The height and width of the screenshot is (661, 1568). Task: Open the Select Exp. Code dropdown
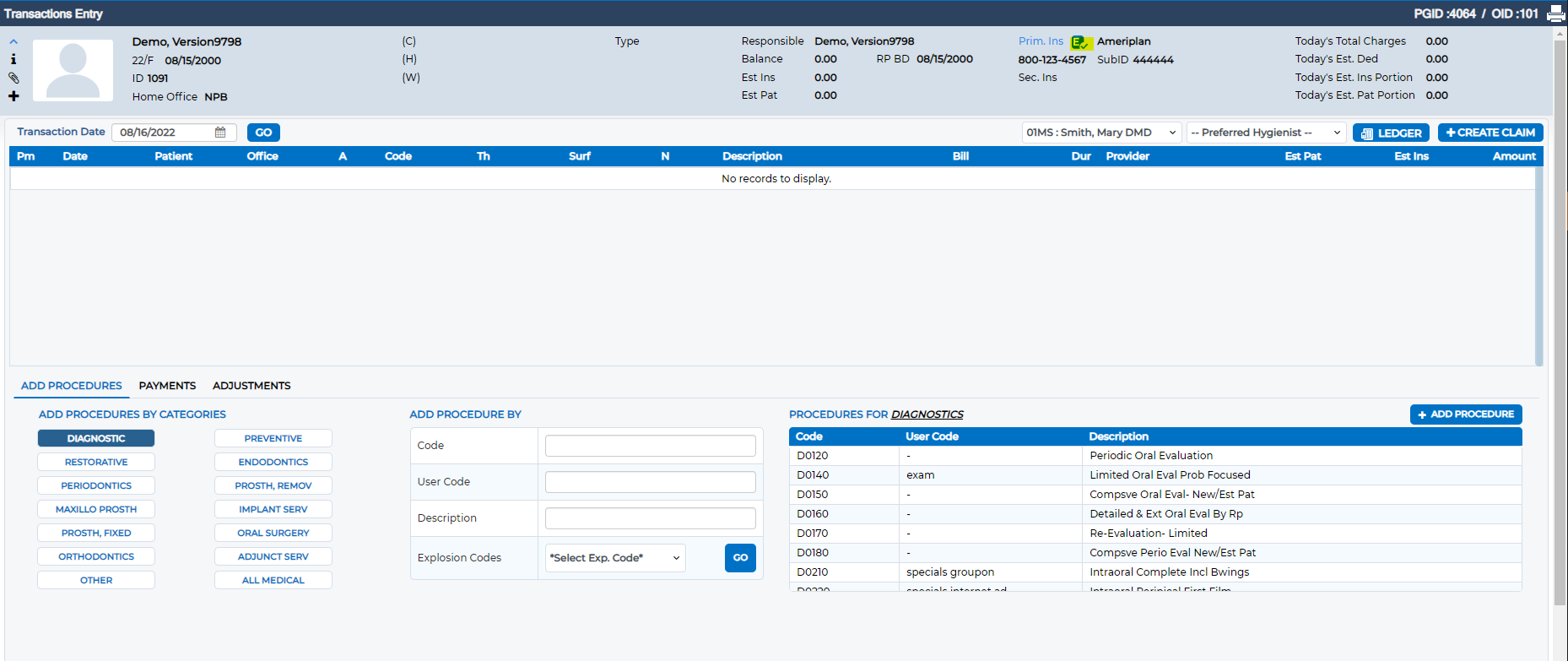point(615,558)
